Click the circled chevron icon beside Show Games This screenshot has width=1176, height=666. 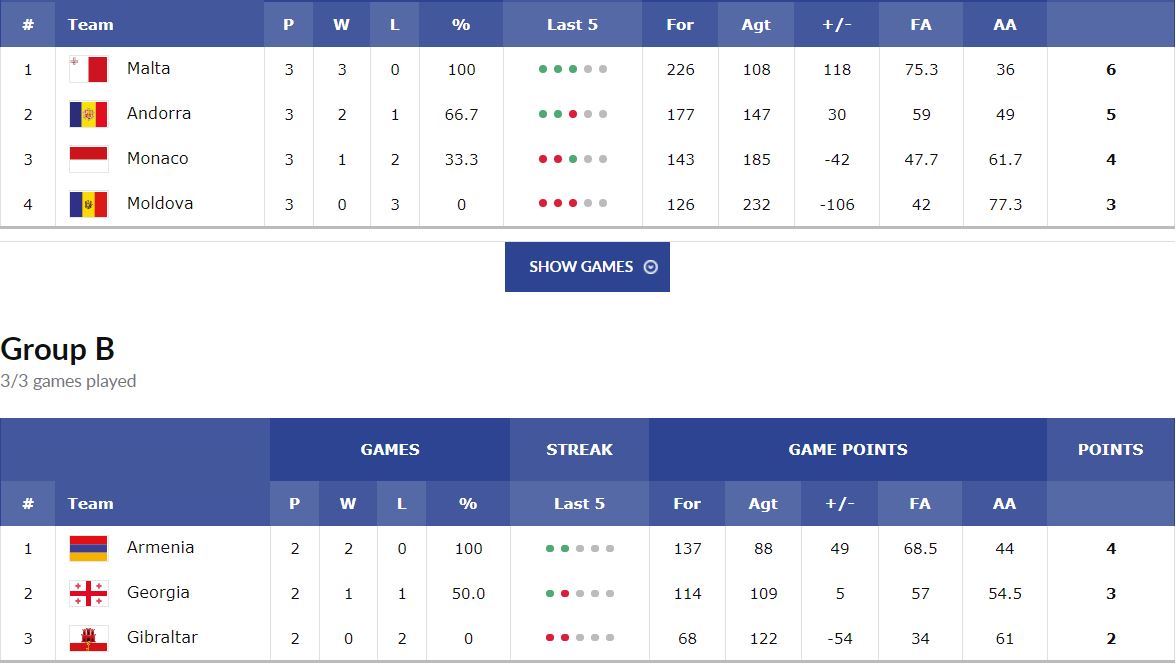[651, 267]
